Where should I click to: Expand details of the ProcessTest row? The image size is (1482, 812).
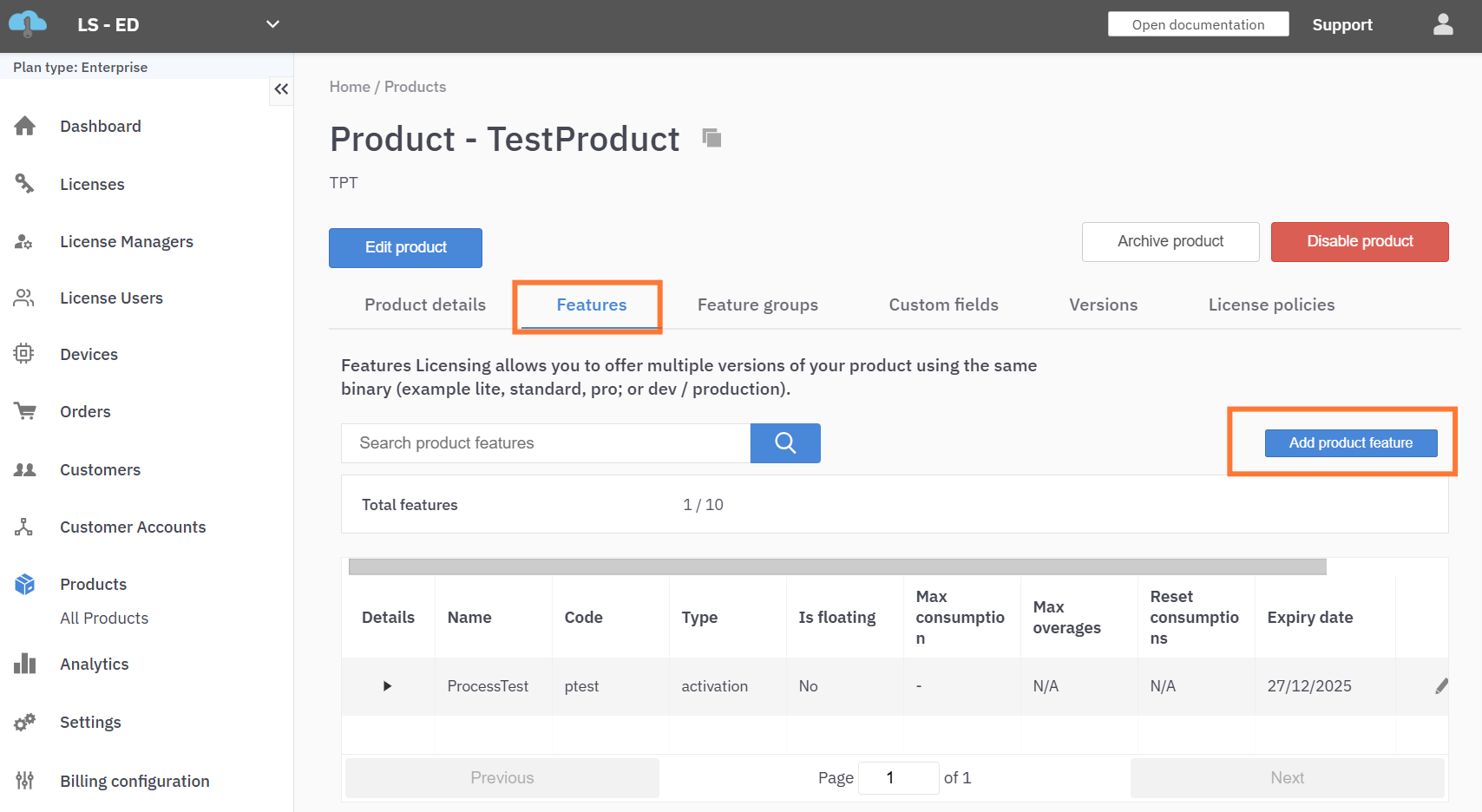387,686
